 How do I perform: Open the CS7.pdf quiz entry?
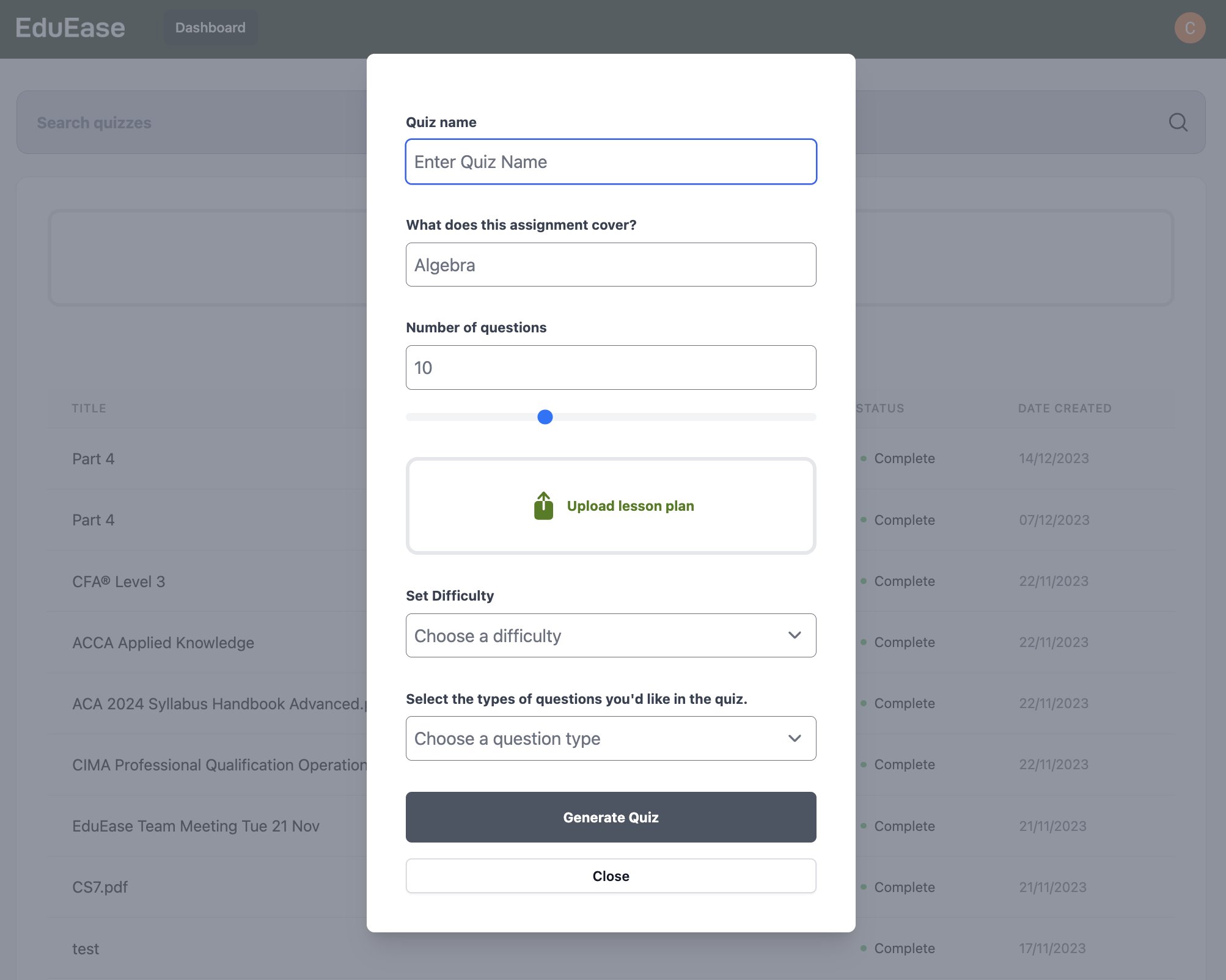(x=100, y=887)
